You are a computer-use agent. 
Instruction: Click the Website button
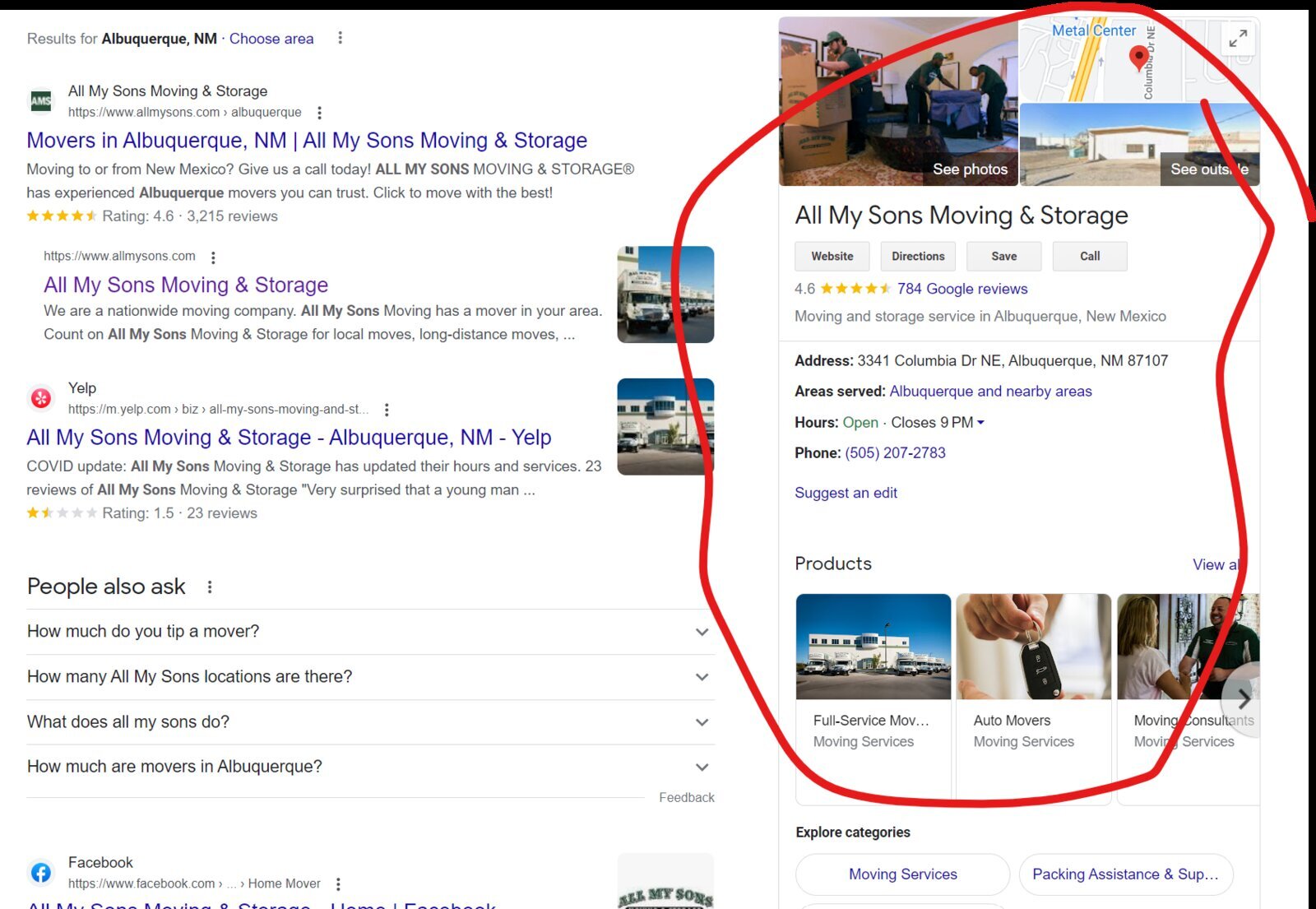pos(832,257)
